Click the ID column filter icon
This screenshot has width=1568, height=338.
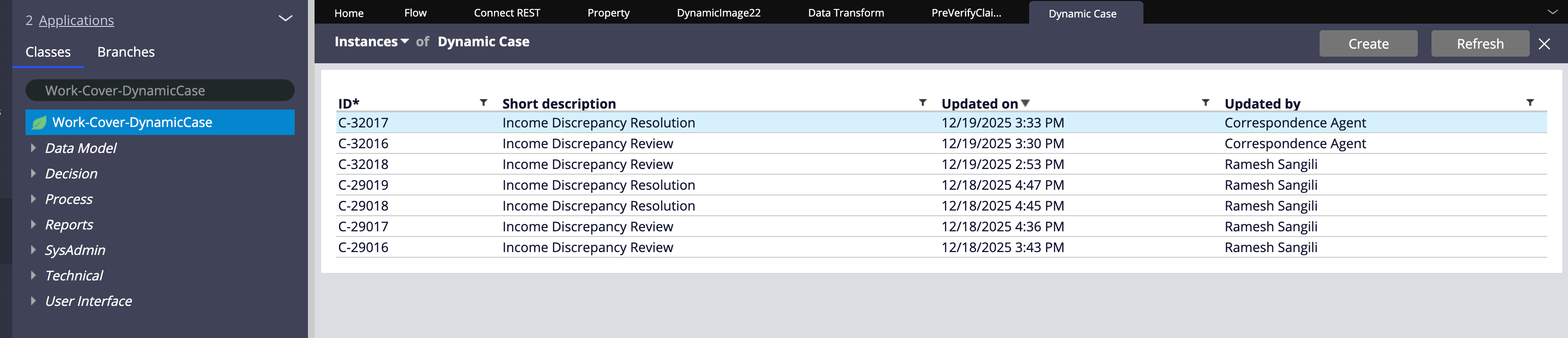click(483, 103)
